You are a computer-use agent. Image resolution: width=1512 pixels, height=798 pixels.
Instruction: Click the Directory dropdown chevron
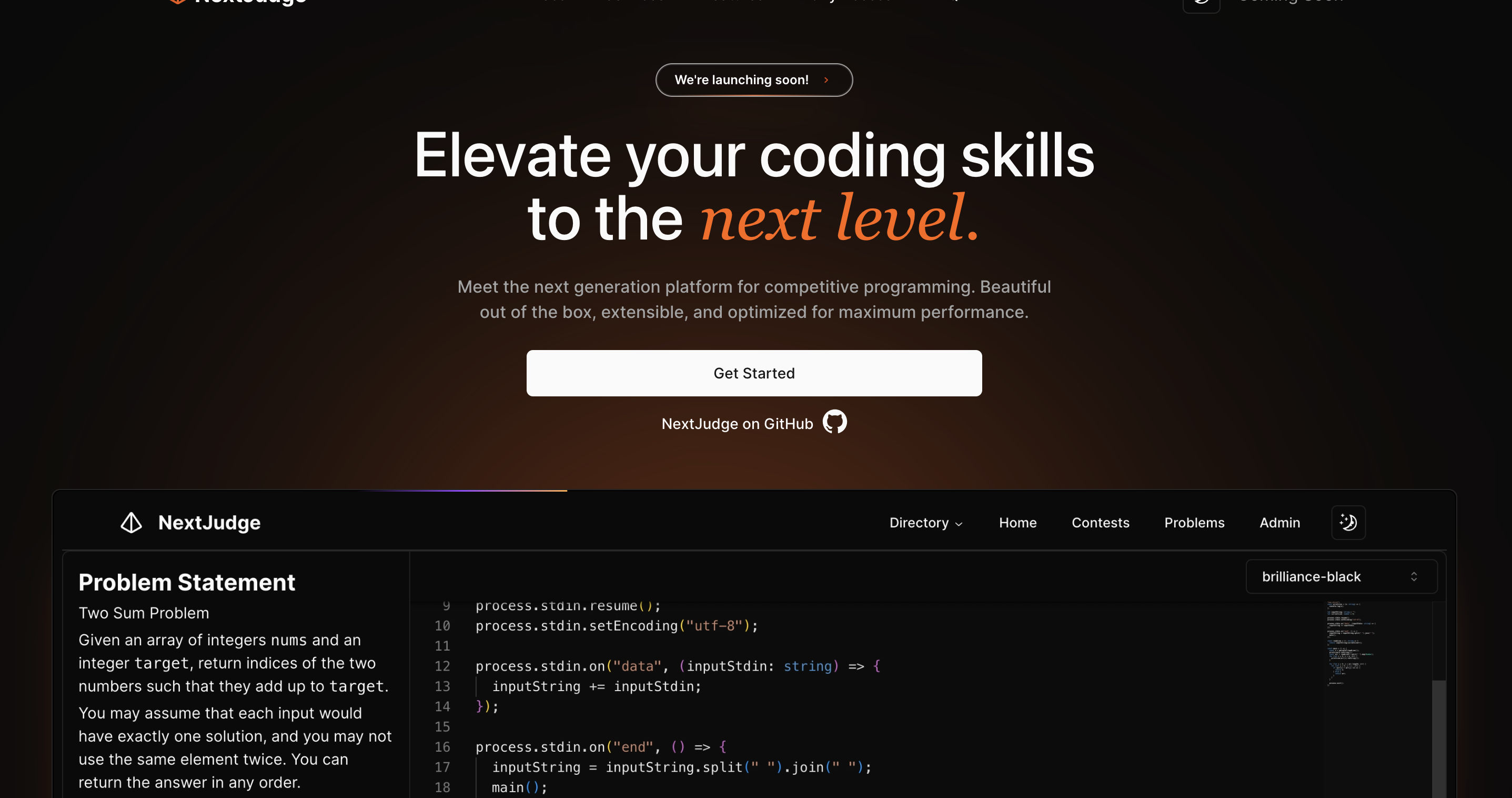coord(959,523)
